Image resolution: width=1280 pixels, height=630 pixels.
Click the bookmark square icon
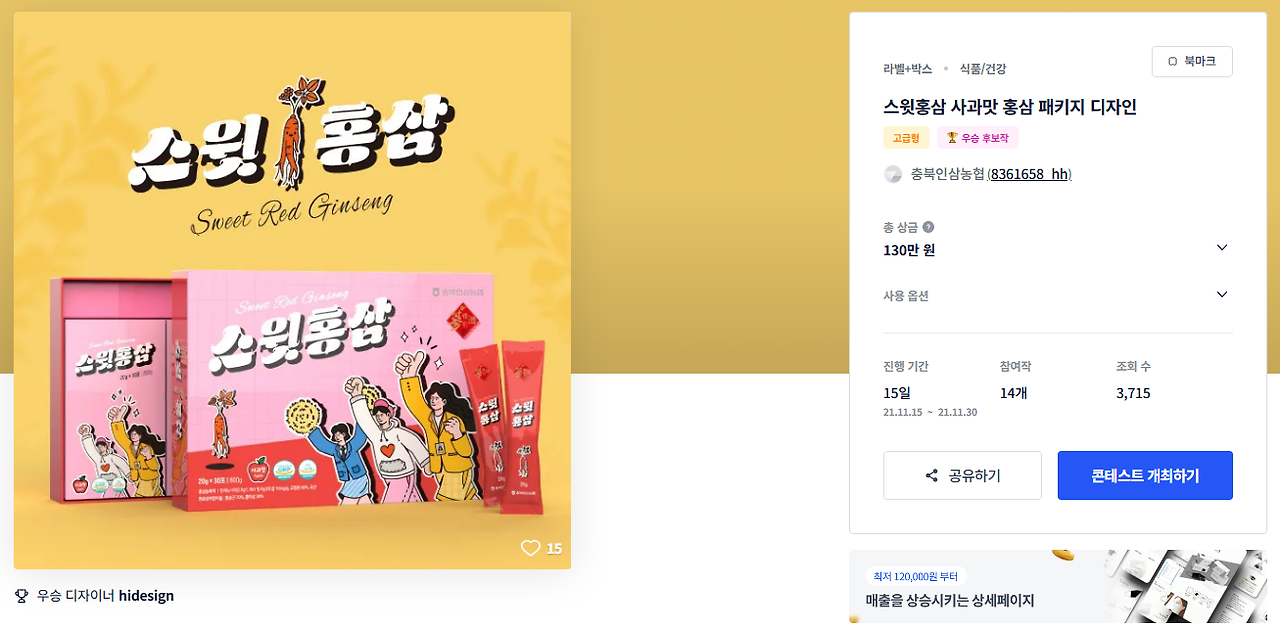pos(1173,61)
